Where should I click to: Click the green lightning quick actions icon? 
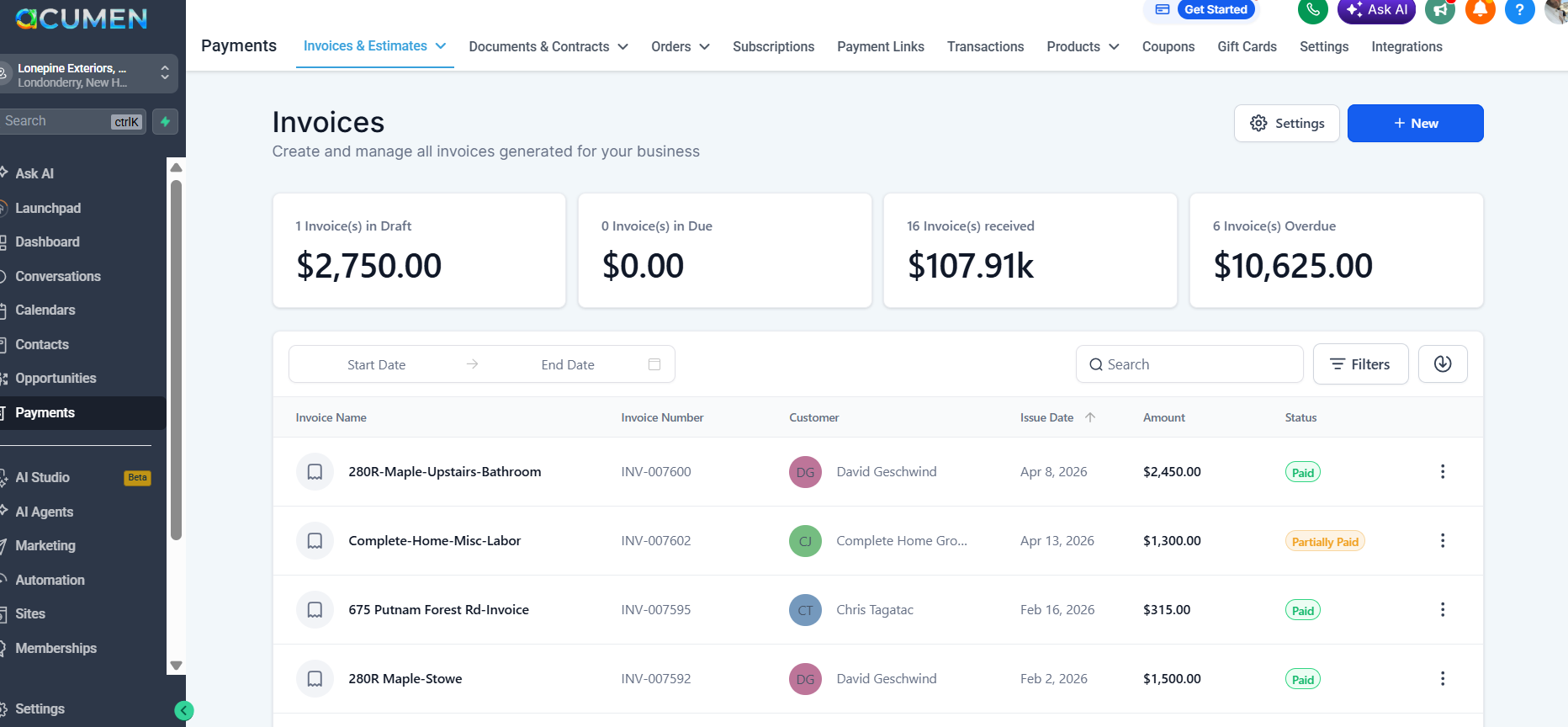click(165, 121)
